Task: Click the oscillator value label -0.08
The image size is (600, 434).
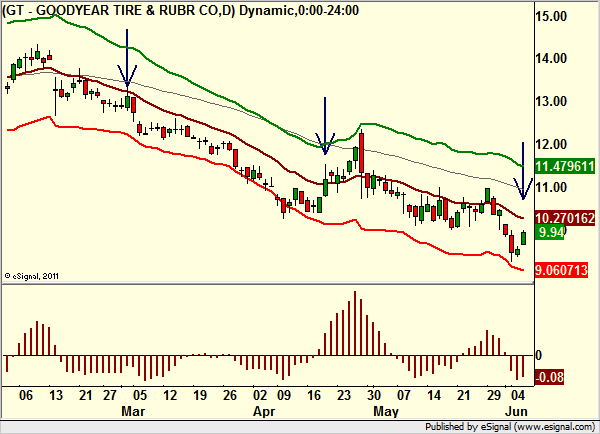Action: 549,377
